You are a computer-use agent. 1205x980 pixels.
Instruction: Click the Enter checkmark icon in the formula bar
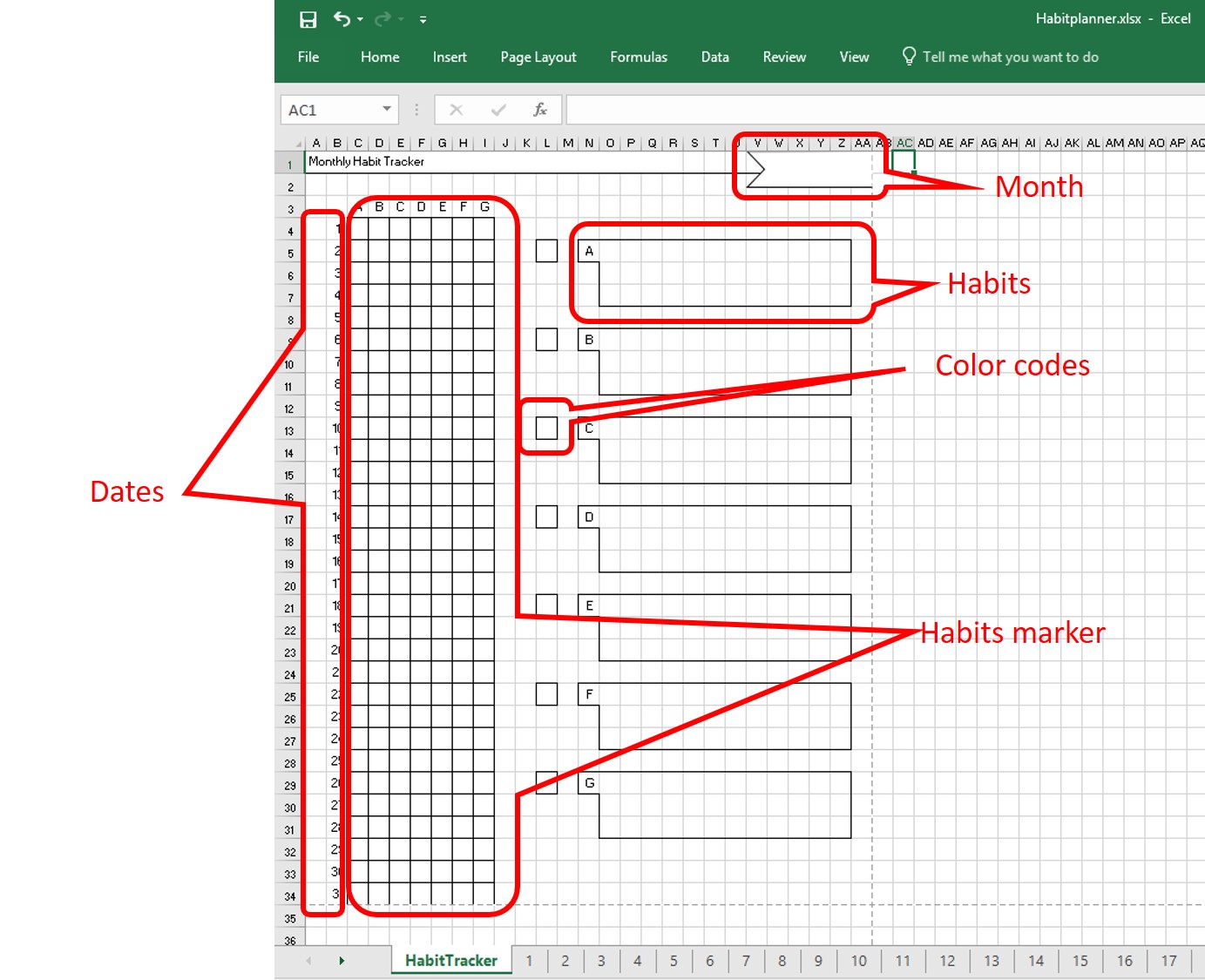click(x=498, y=110)
